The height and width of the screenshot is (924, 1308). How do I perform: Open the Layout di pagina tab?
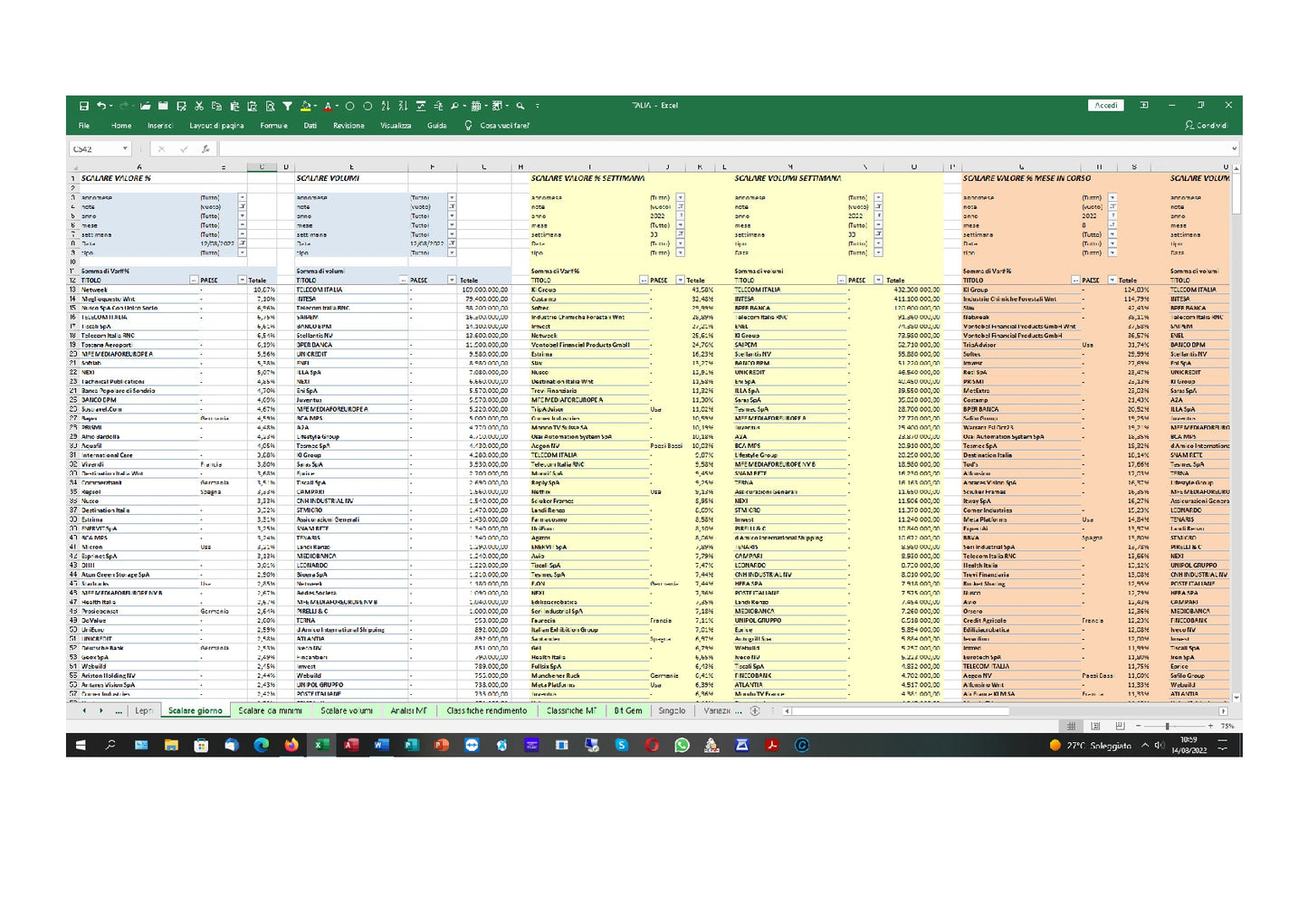click(x=216, y=126)
